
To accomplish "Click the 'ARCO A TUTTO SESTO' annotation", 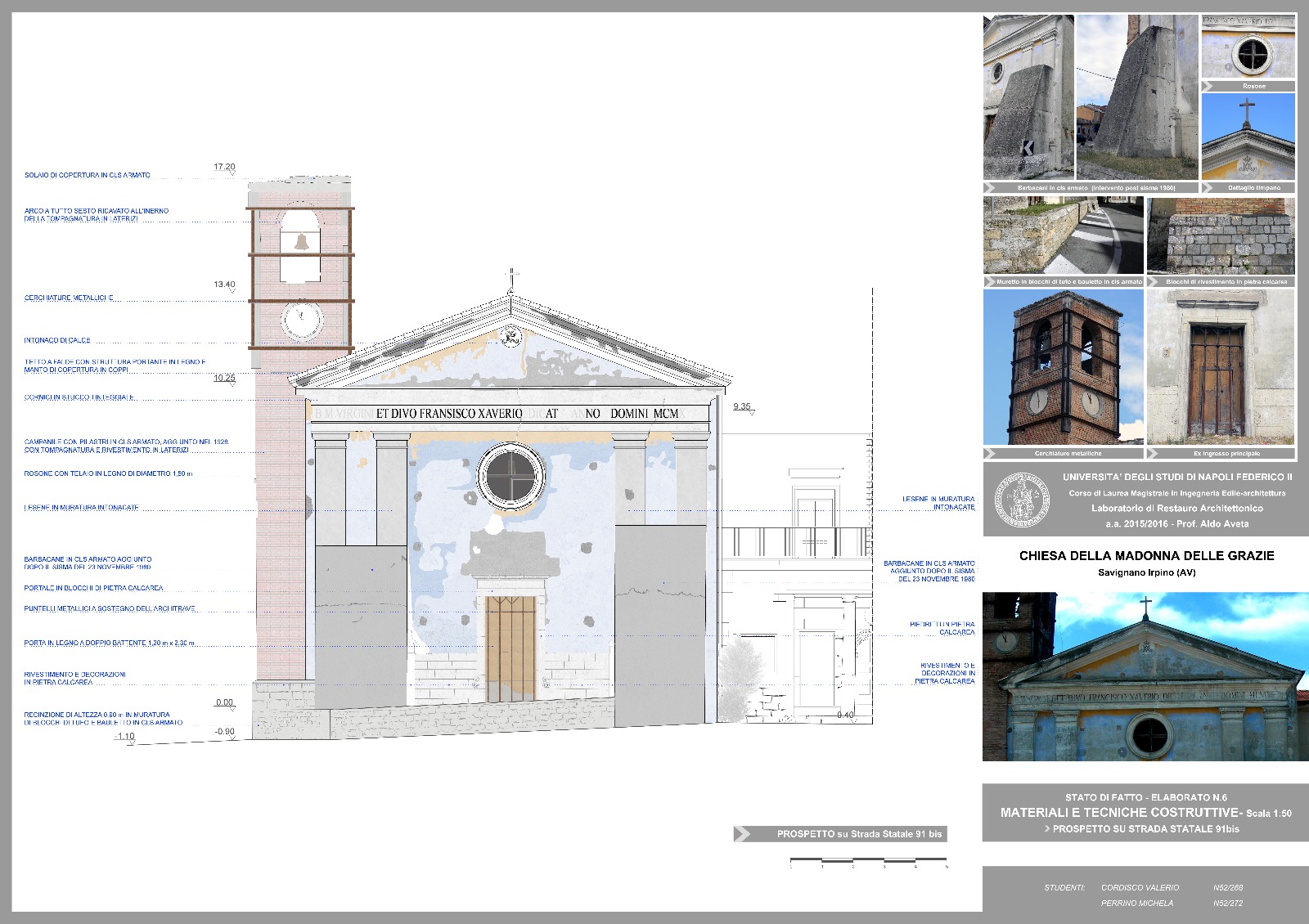I will [x=97, y=215].
